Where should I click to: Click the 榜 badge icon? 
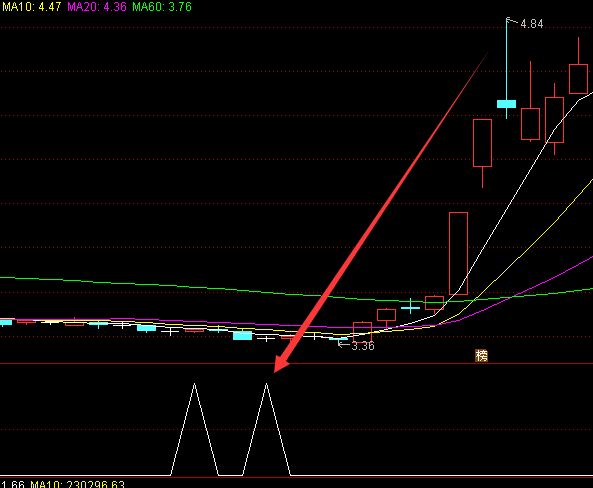click(481, 356)
